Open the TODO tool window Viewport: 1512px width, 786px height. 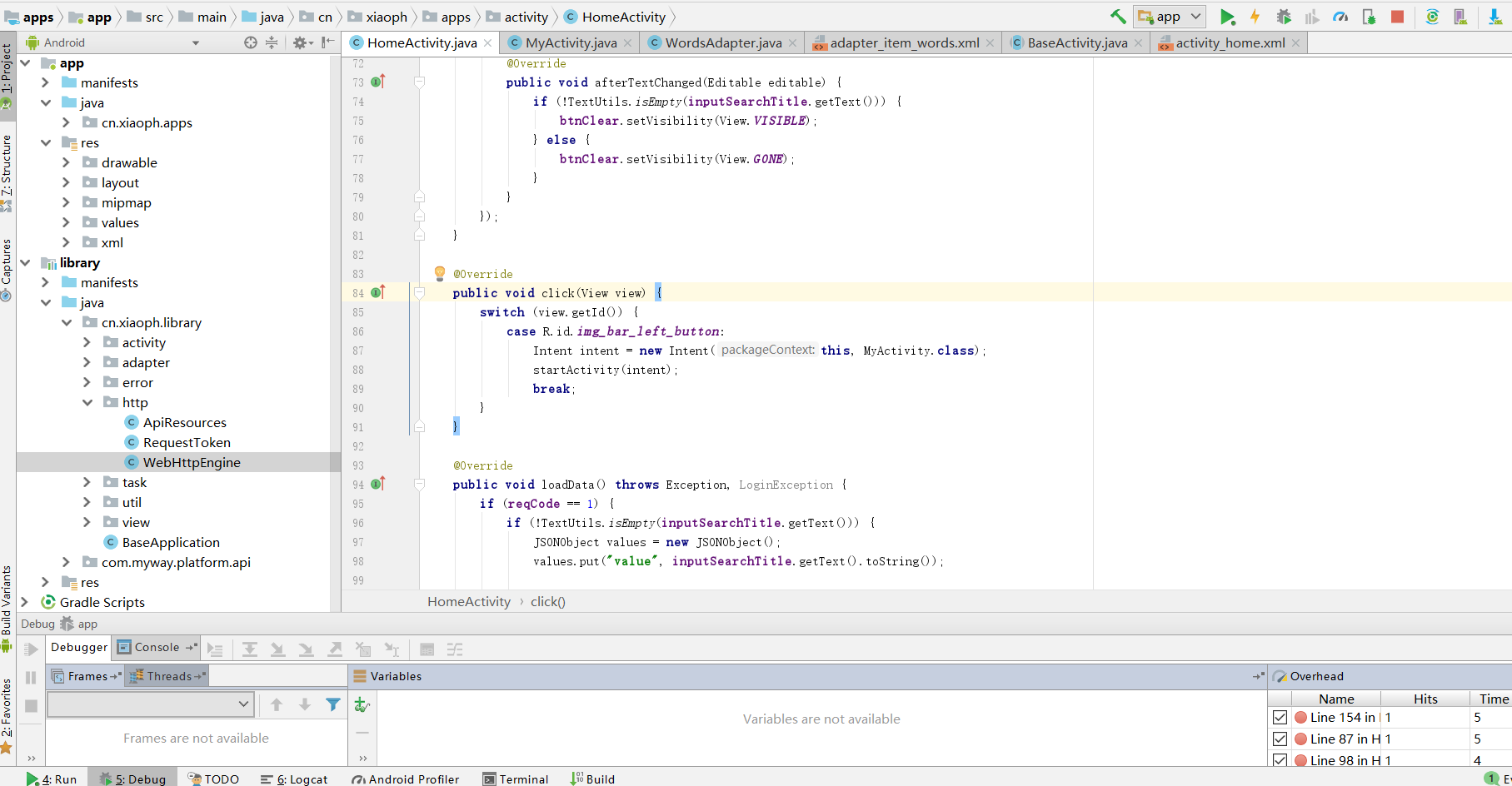click(x=213, y=779)
